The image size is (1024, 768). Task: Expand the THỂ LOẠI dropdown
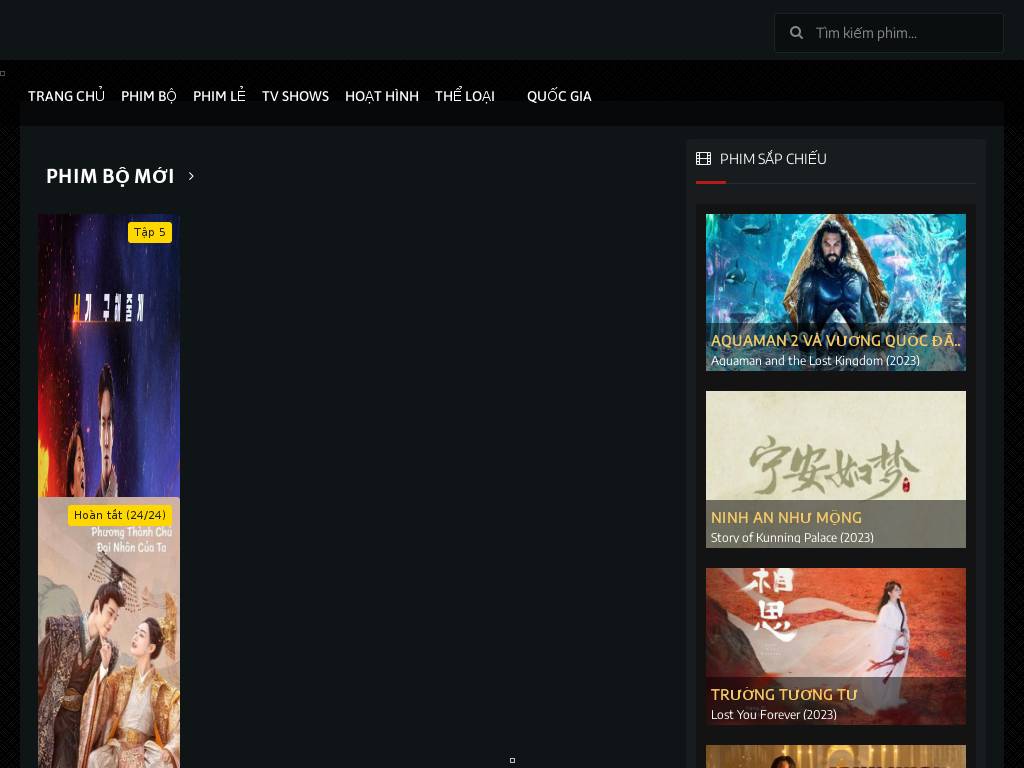pos(464,96)
